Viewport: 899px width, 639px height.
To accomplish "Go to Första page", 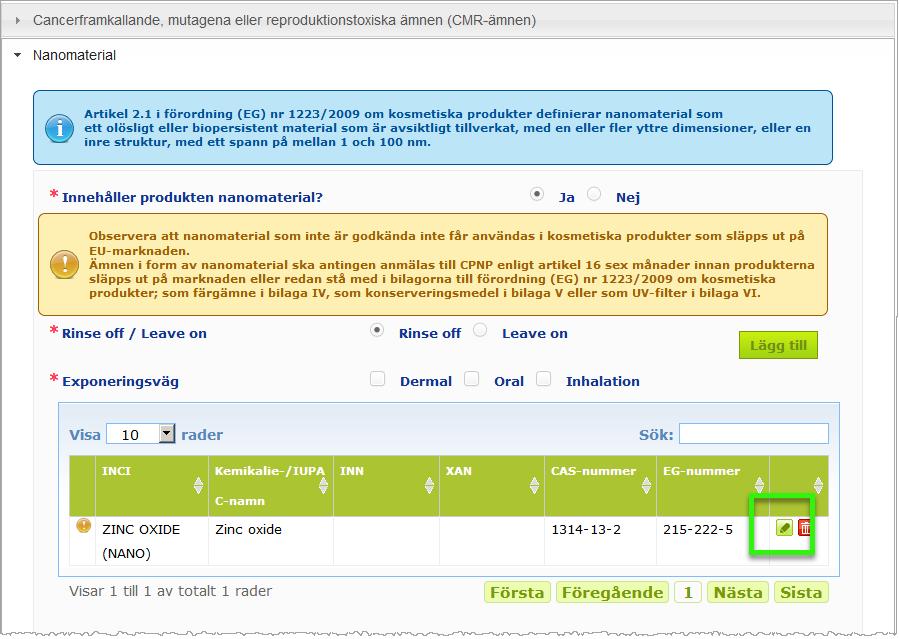I will [x=517, y=592].
